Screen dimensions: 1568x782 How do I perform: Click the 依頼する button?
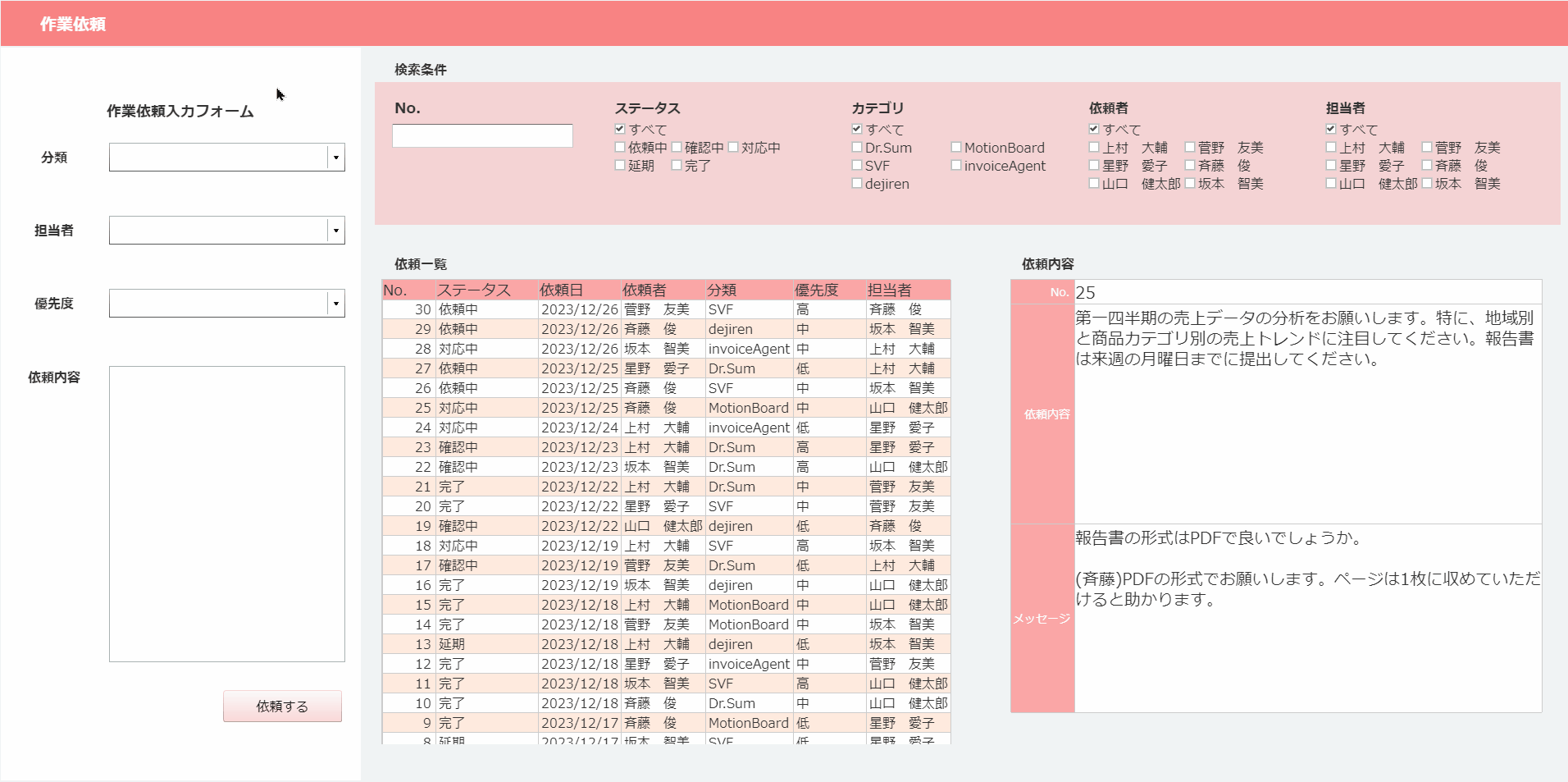[282, 706]
